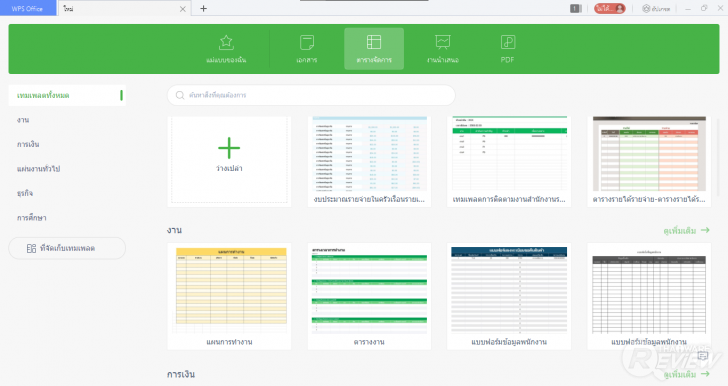
Task: Open the ที่จัดเก็บเทมเพลต template storage button
Action: (67, 249)
